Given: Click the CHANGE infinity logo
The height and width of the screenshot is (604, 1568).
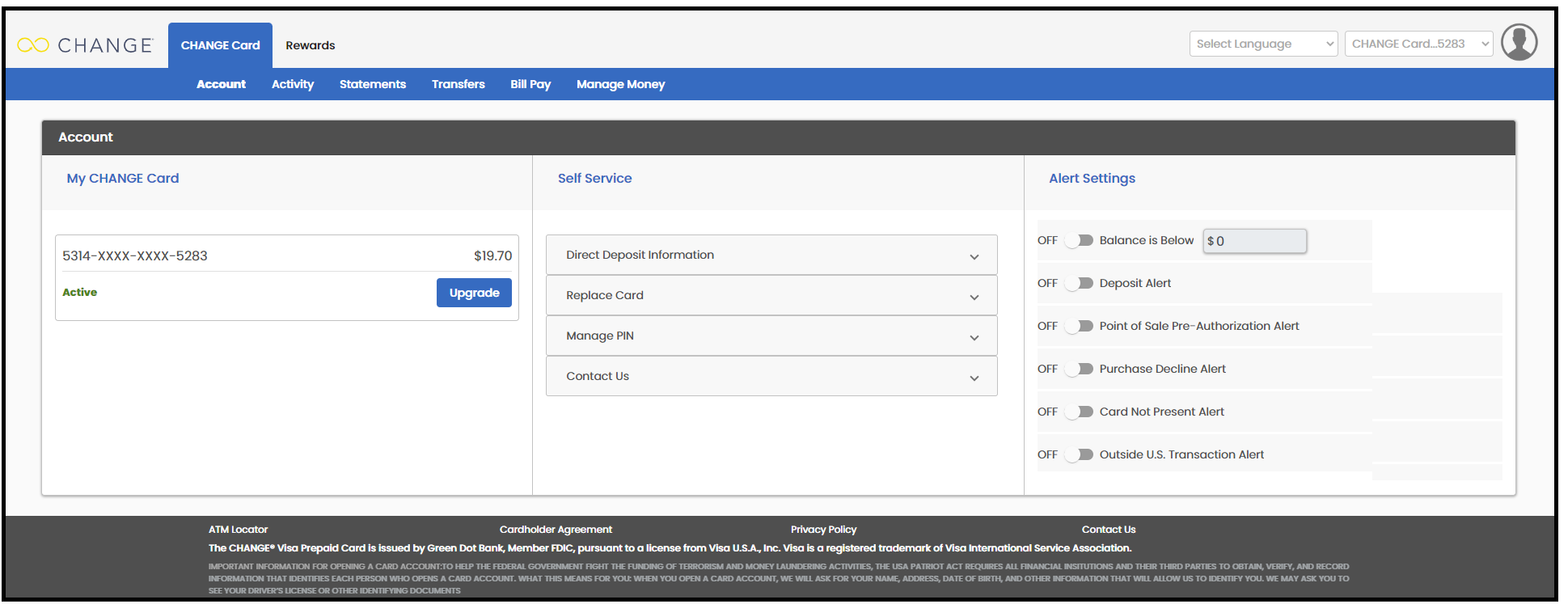Looking at the screenshot, I should tap(85, 45).
